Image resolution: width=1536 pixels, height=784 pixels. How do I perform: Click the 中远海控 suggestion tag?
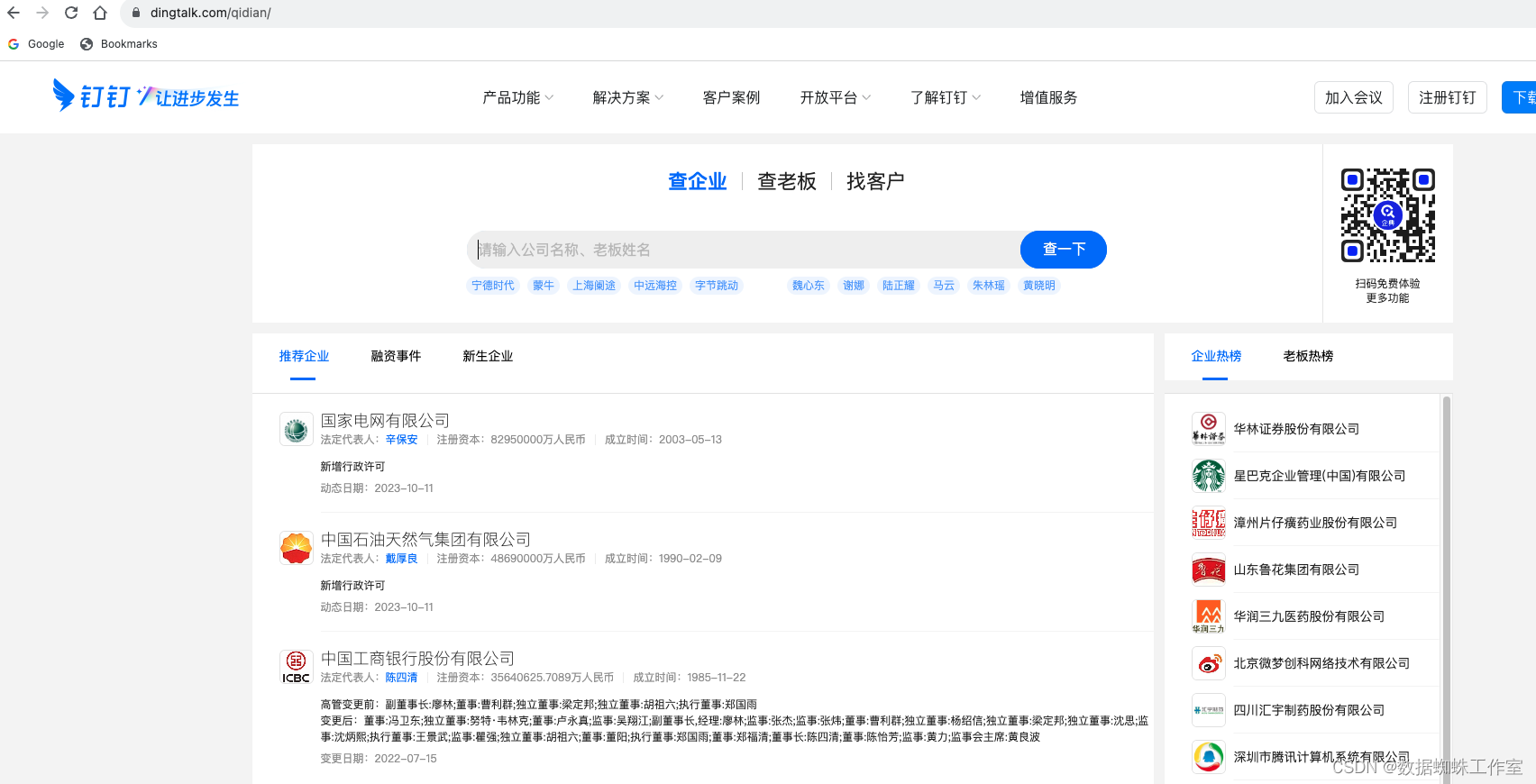(x=655, y=286)
